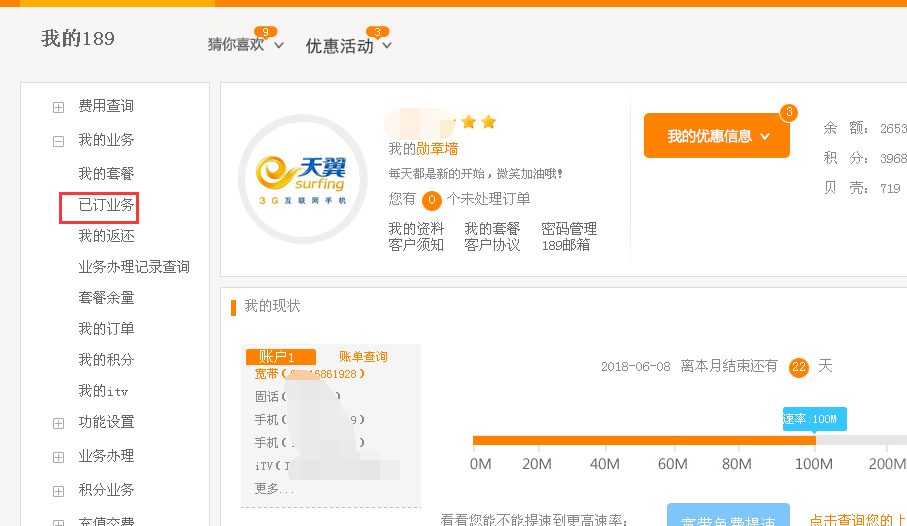Click the first gold star icon
907x526 pixels.
coord(469,122)
